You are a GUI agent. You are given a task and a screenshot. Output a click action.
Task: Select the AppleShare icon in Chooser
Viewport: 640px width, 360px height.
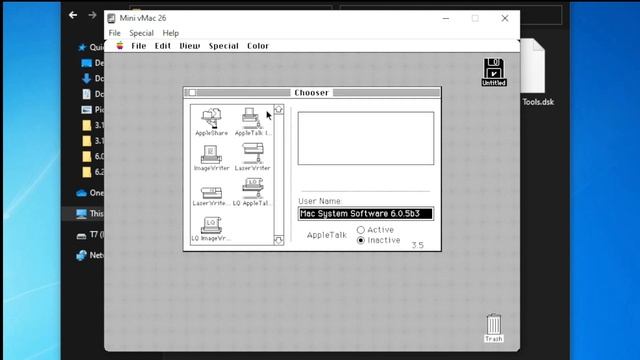211,122
